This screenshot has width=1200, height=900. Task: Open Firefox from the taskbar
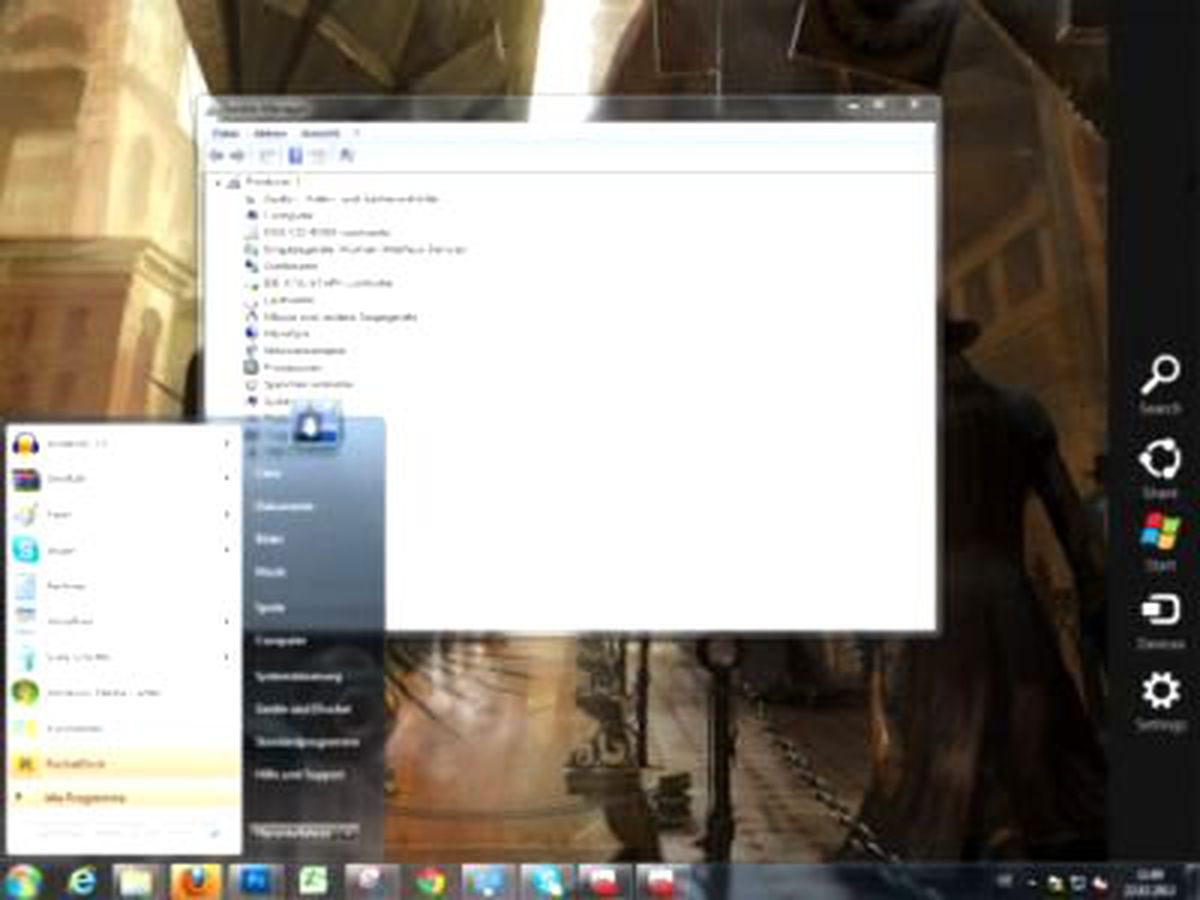click(x=195, y=881)
